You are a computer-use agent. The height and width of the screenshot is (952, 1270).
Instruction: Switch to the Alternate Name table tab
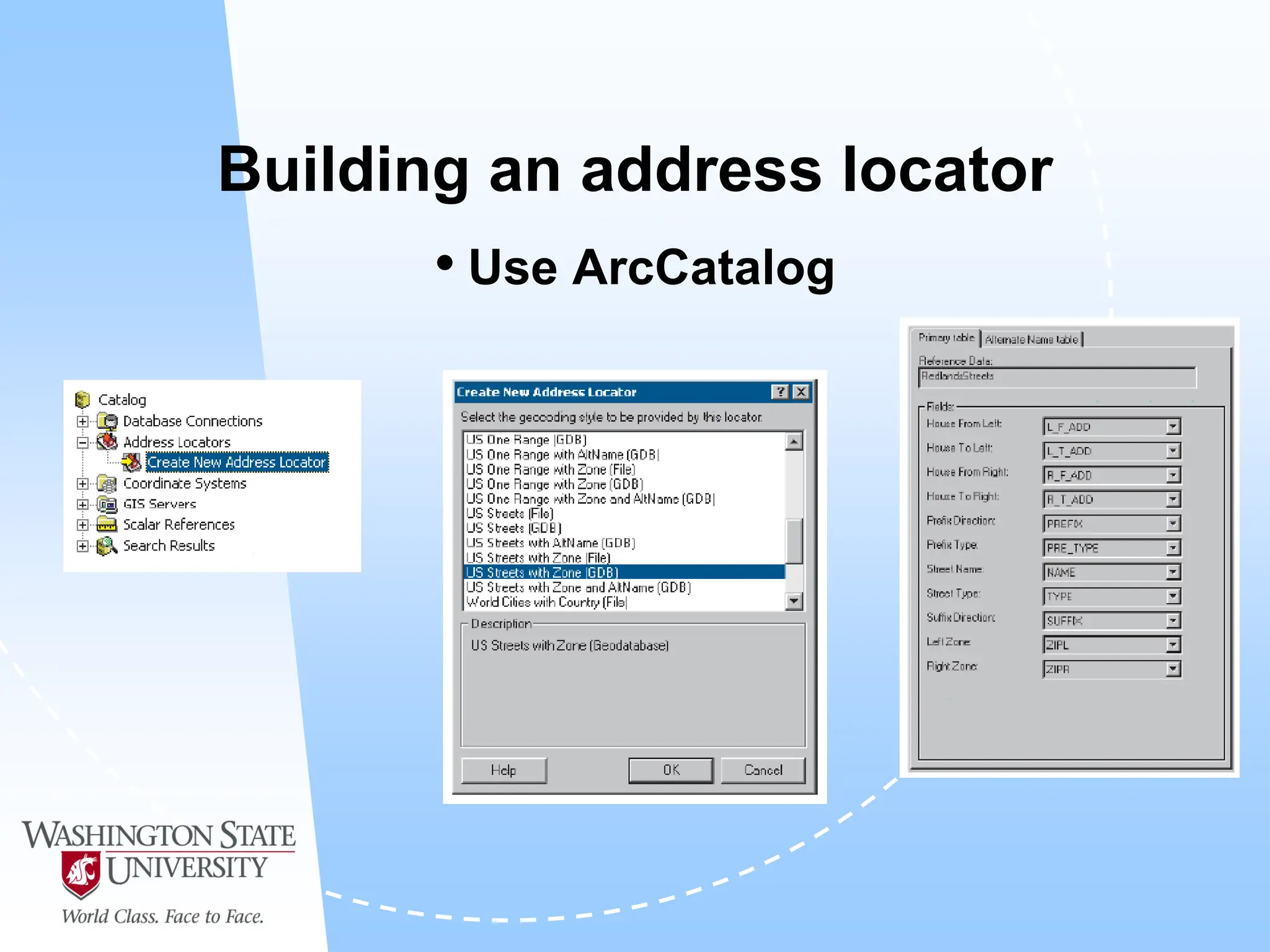(x=1032, y=340)
